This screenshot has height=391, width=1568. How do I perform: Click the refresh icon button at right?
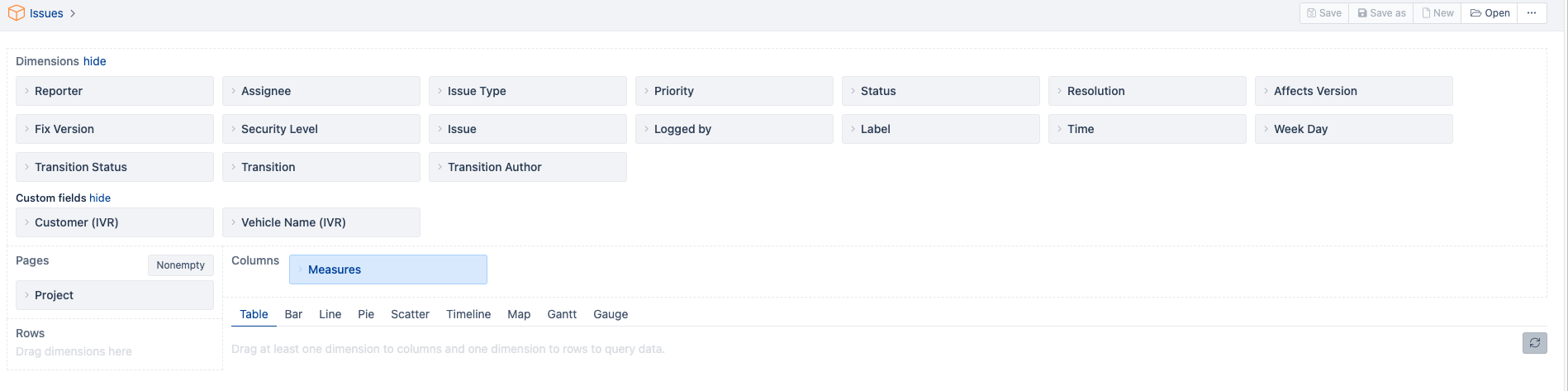click(1534, 343)
